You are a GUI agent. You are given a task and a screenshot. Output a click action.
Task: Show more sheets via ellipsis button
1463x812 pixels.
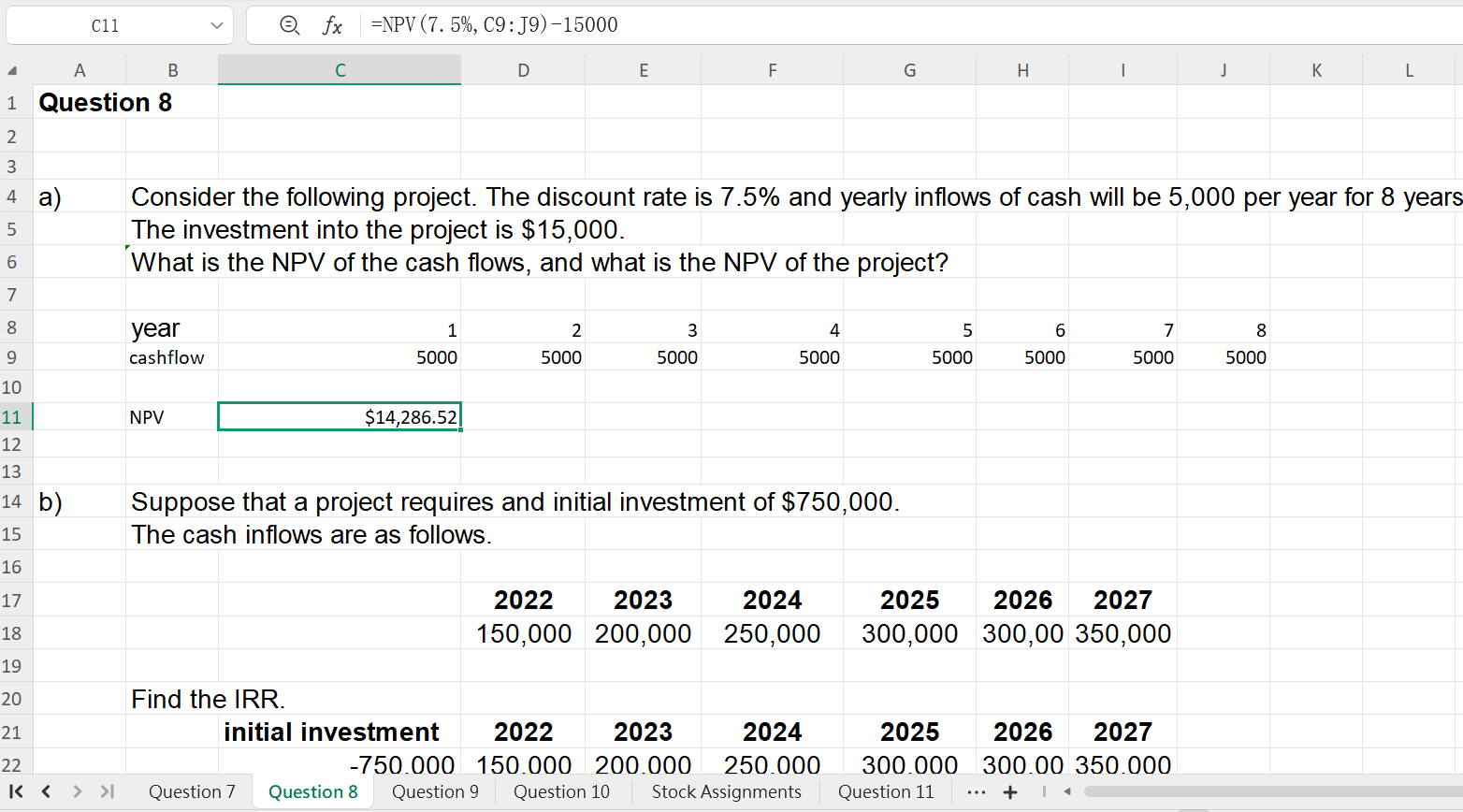976,792
